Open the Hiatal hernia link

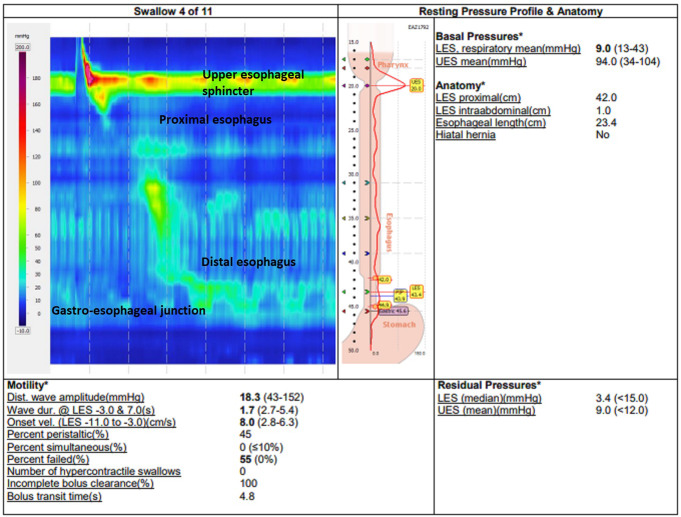(466, 135)
